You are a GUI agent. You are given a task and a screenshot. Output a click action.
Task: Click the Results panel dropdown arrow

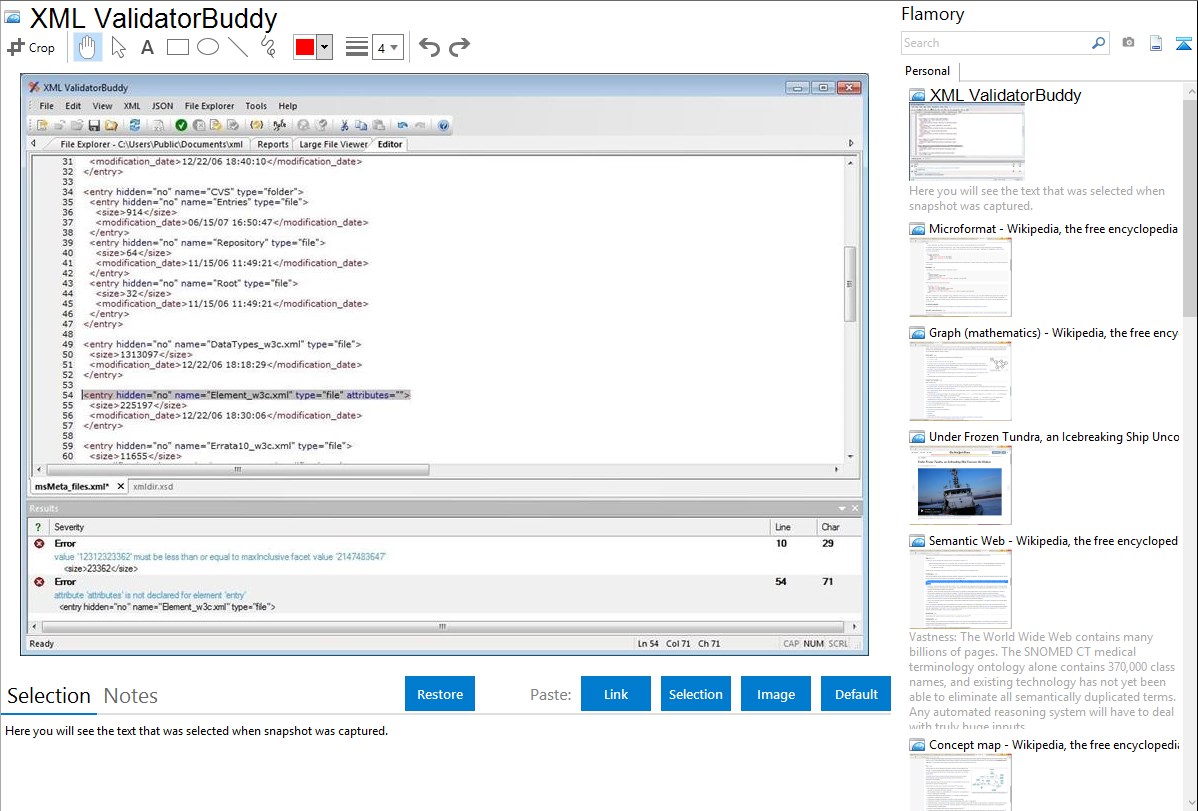[x=842, y=508]
